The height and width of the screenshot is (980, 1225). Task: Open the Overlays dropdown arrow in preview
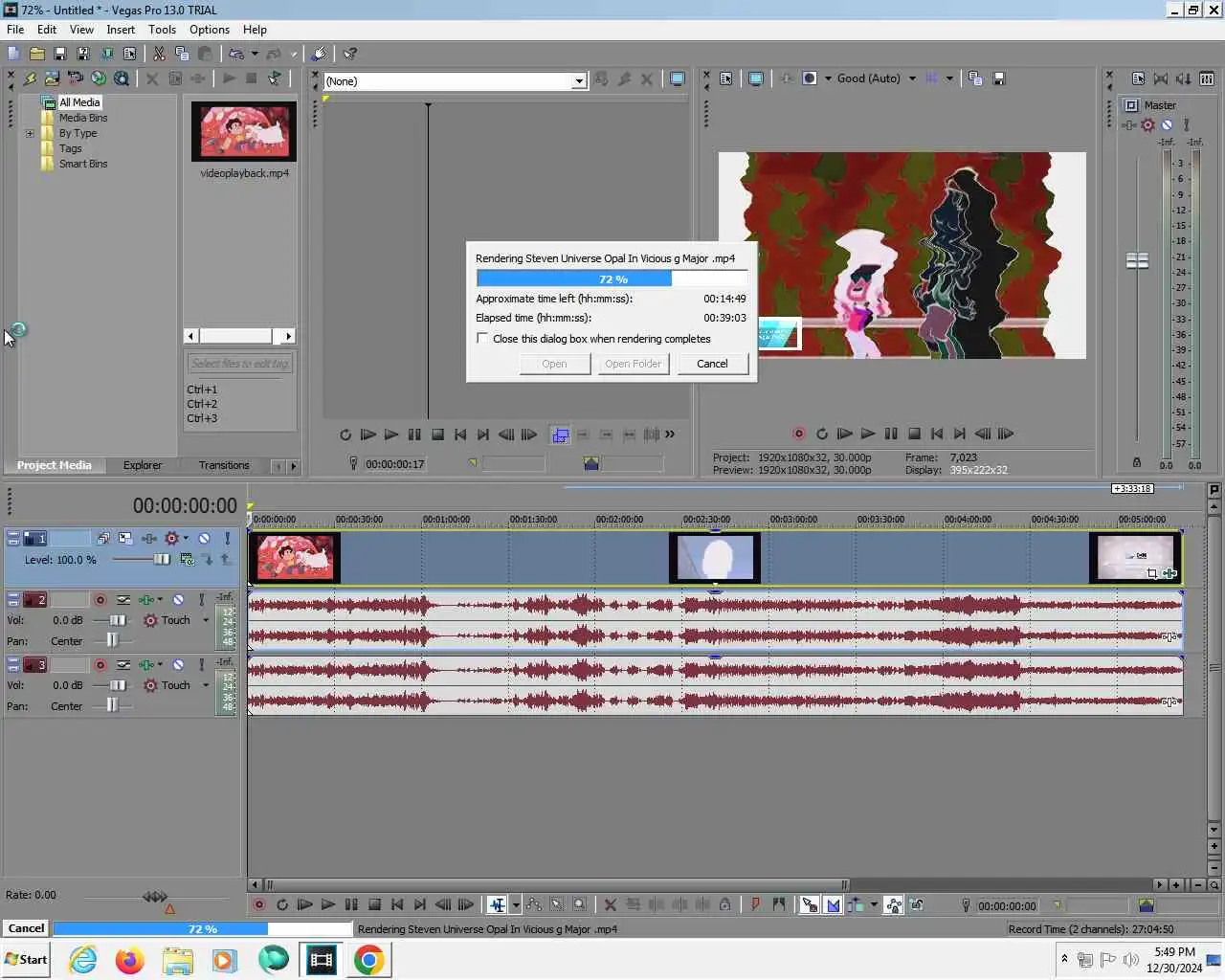click(x=949, y=78)
